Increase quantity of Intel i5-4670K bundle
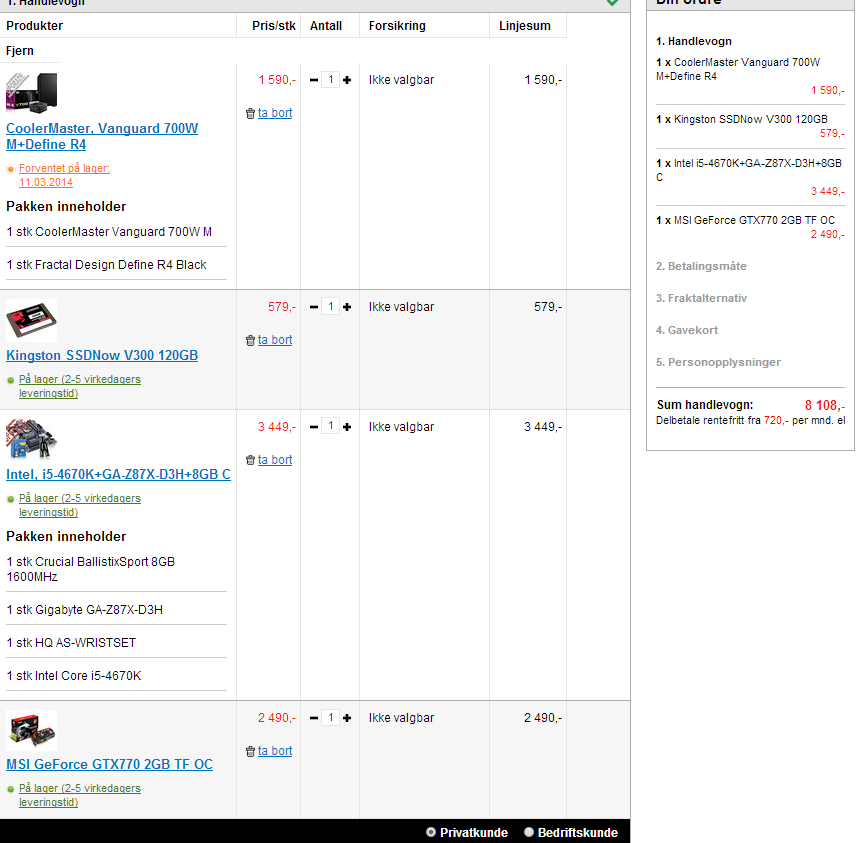 tap(347, 426)
